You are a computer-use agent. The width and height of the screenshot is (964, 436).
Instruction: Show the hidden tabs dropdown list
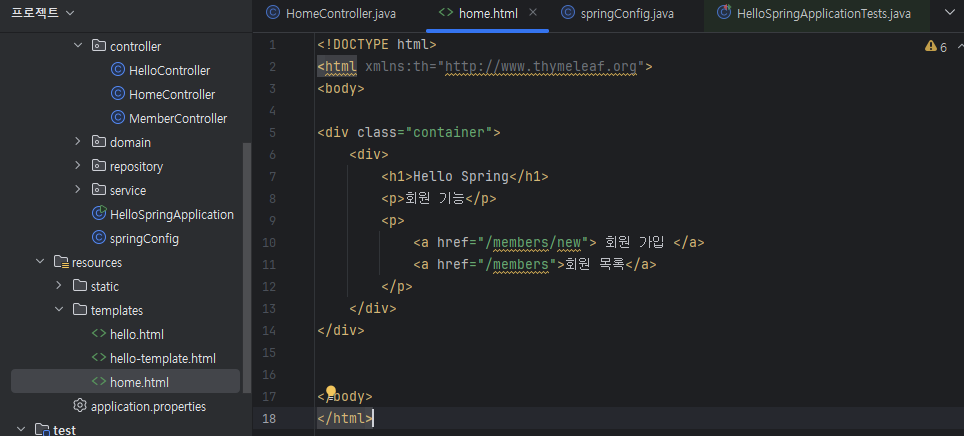coord(949,12)
